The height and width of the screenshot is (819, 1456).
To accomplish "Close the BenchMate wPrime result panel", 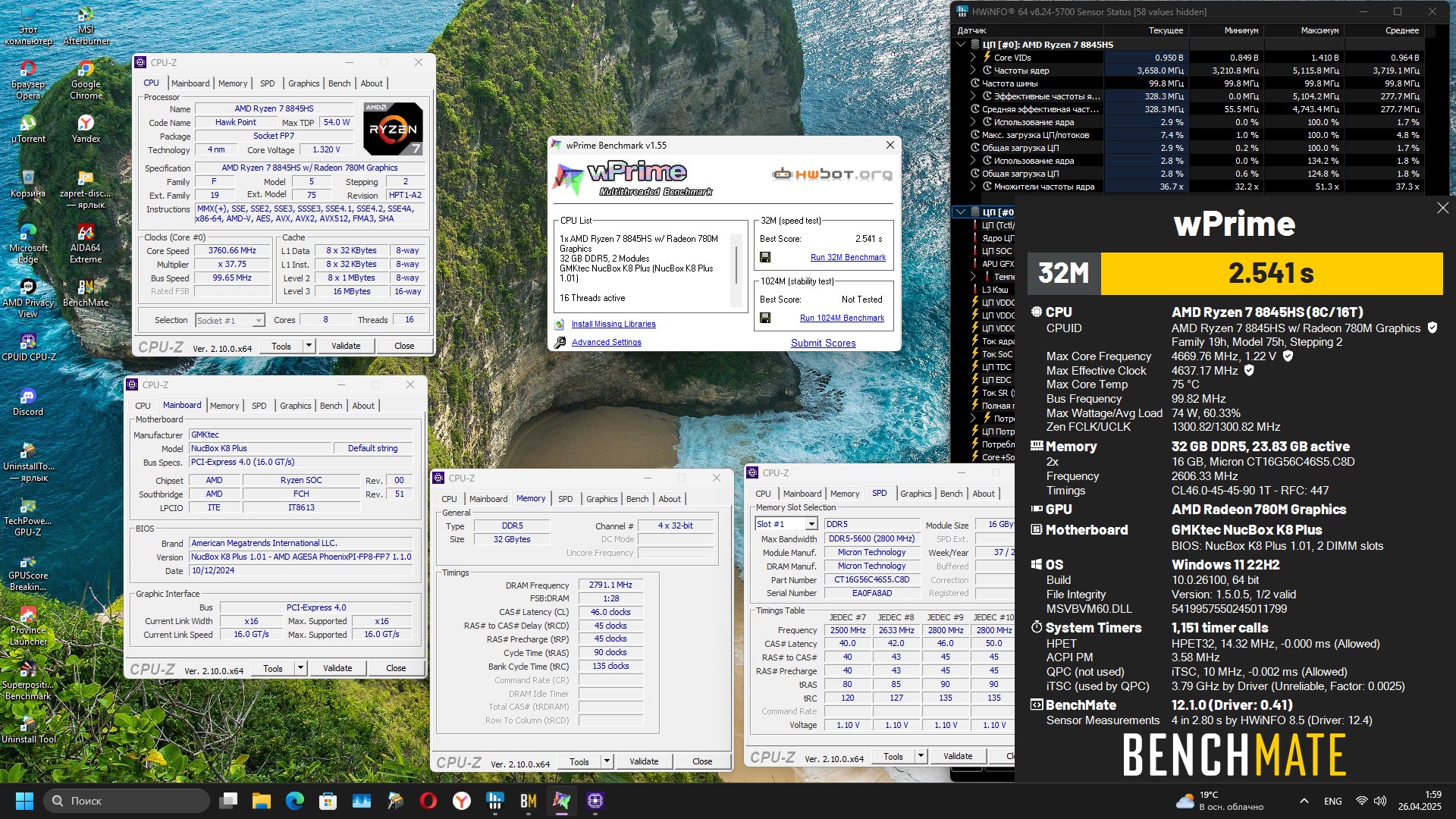I will tap(1442, 208).
